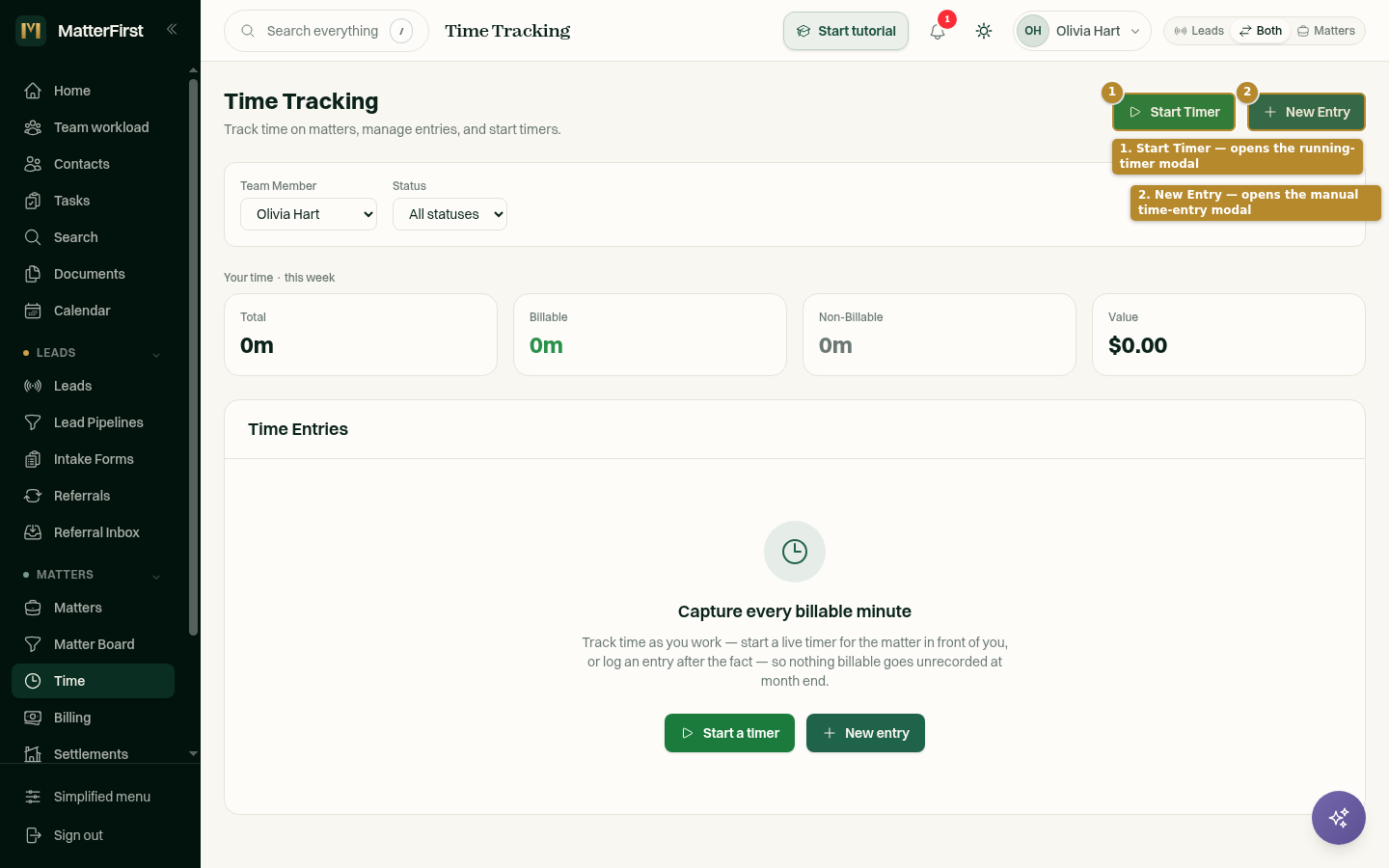Viewport: 1389px width, 868px height.
Task: Click the Time Entries heading
Action: click(298, 429)
